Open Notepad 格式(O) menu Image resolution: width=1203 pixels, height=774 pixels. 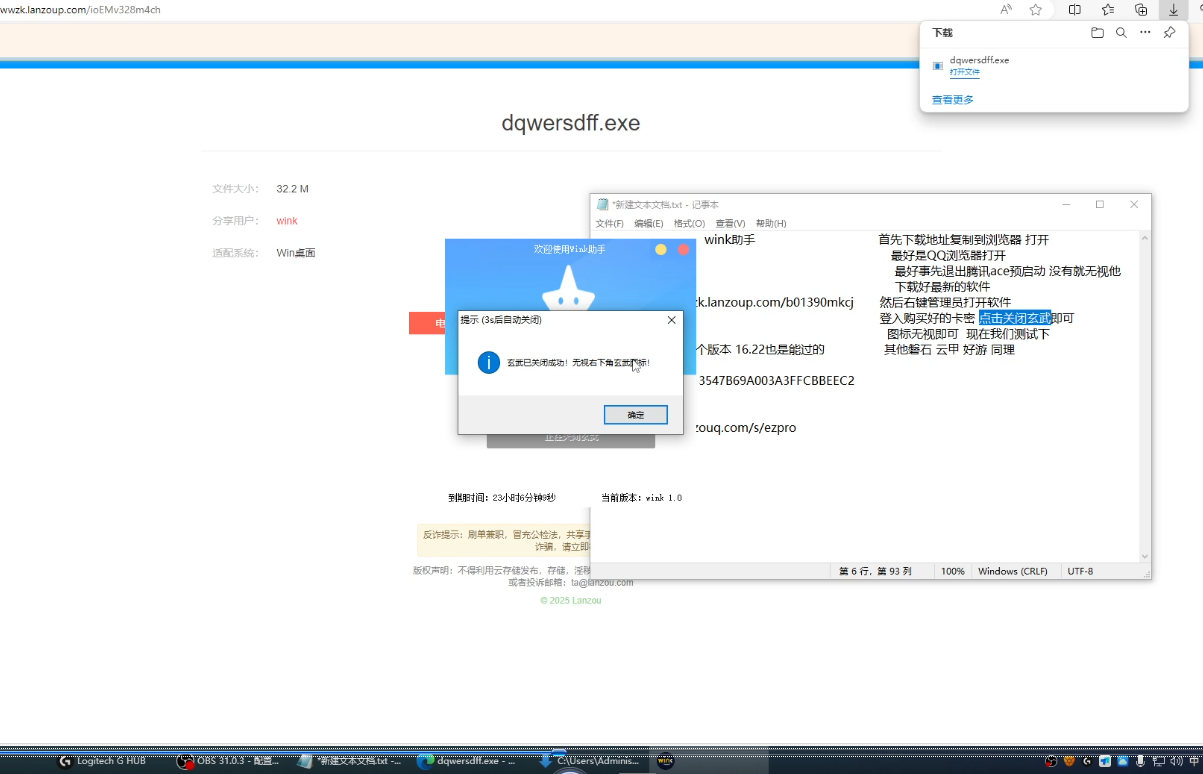pos(689,223)
